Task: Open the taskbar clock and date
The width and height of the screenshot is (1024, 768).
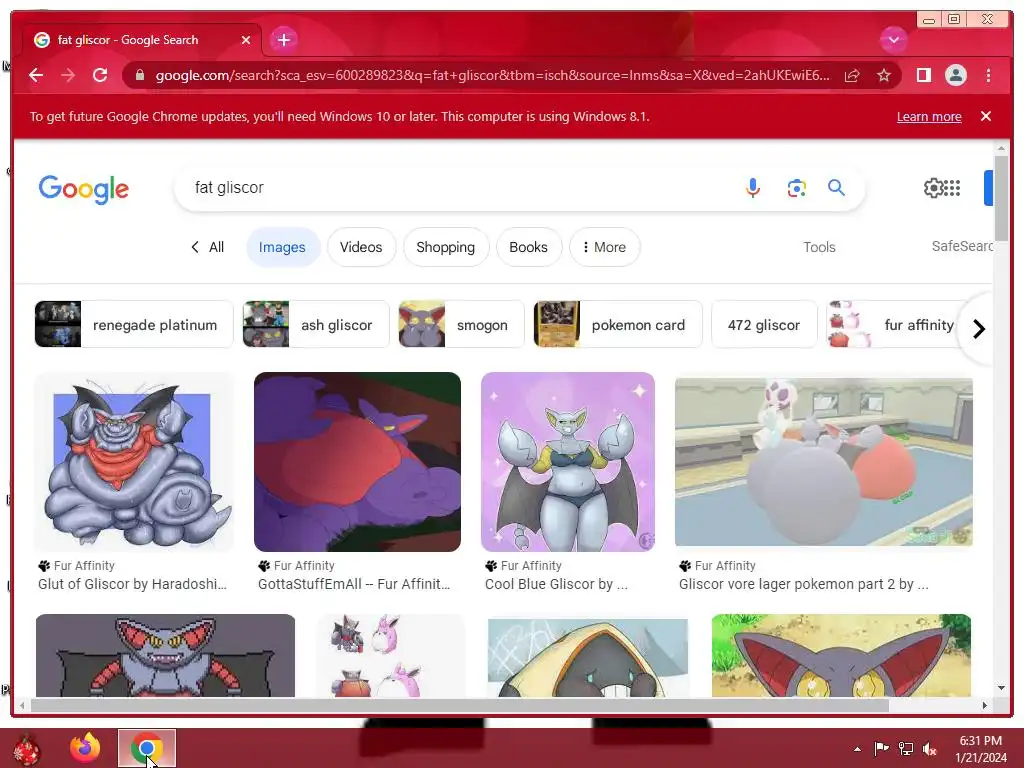Action: 981,749
